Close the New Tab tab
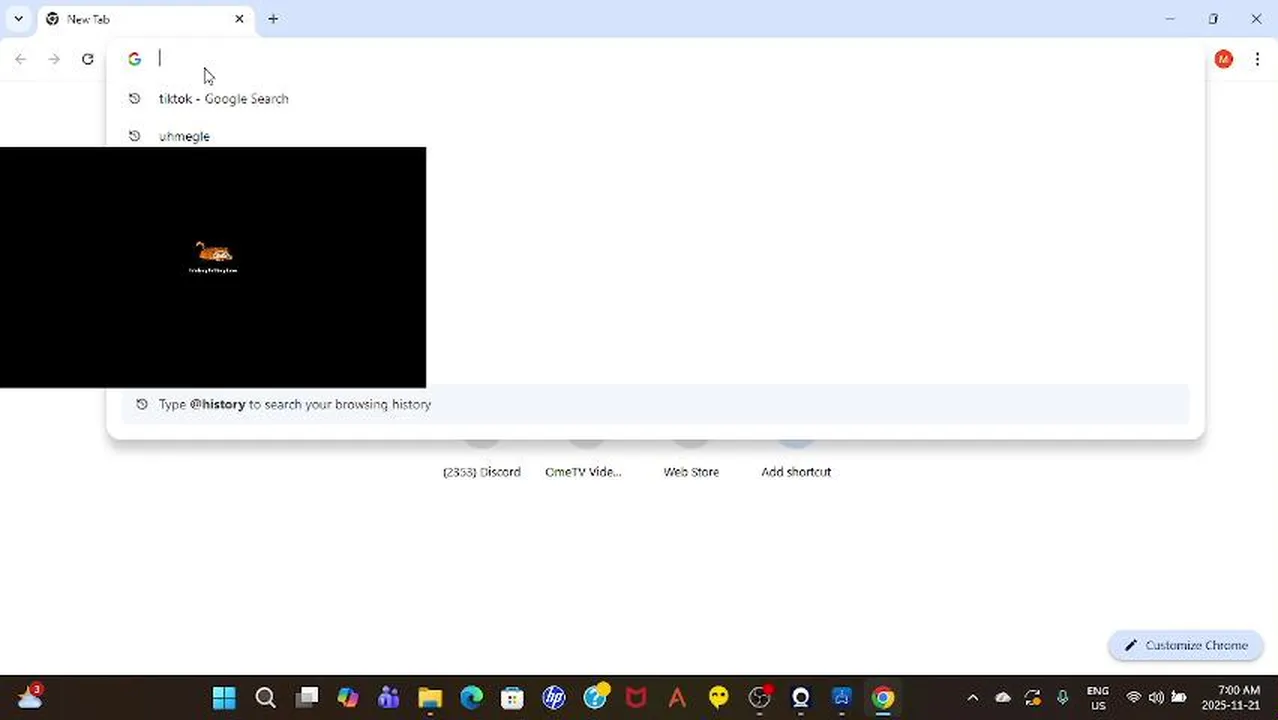Screen dimensions: 1278x720 pyautogui.click(x=239, y=19)
